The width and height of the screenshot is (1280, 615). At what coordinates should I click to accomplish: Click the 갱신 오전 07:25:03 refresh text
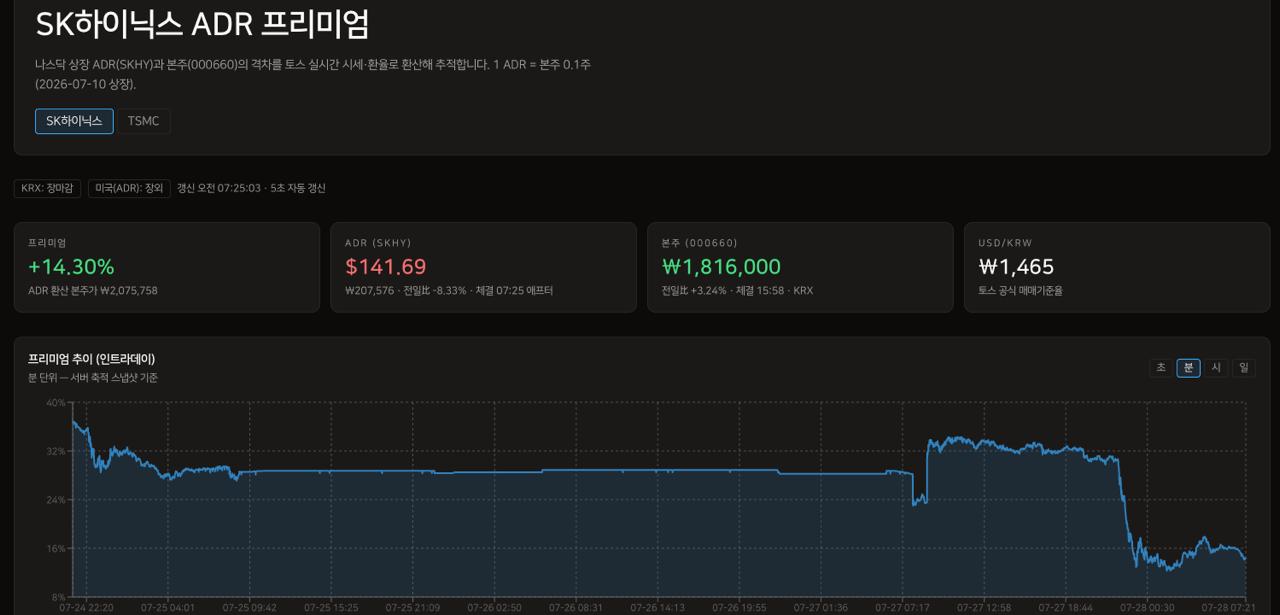click(x=219, y=188)
